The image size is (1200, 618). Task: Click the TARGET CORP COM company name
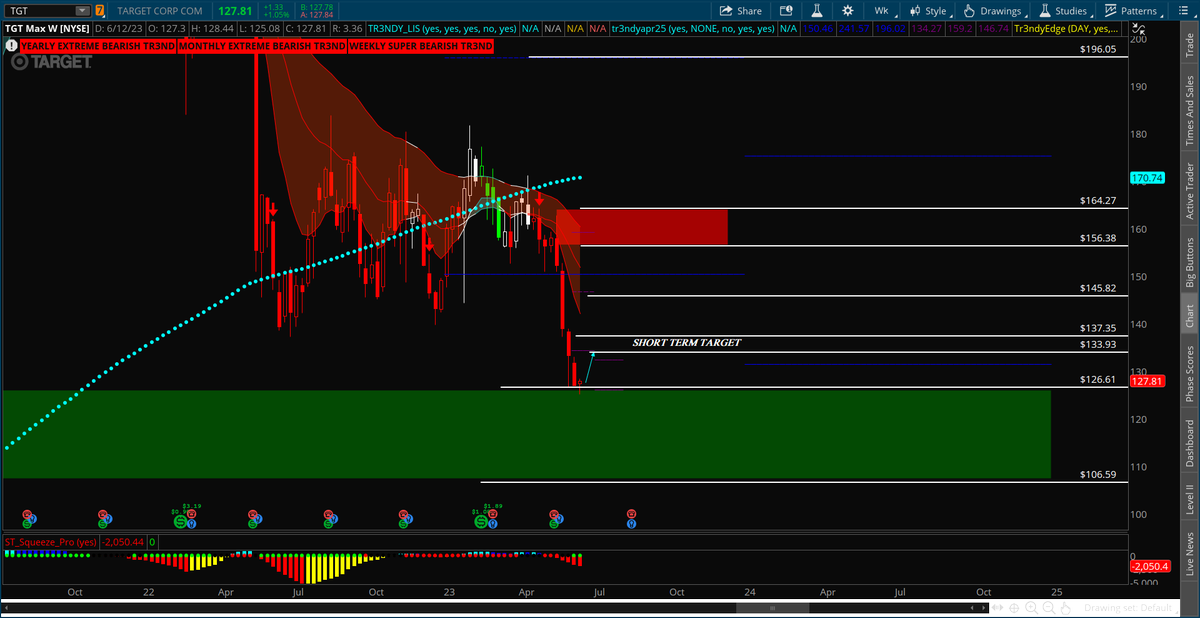click(x=160, y=10)
